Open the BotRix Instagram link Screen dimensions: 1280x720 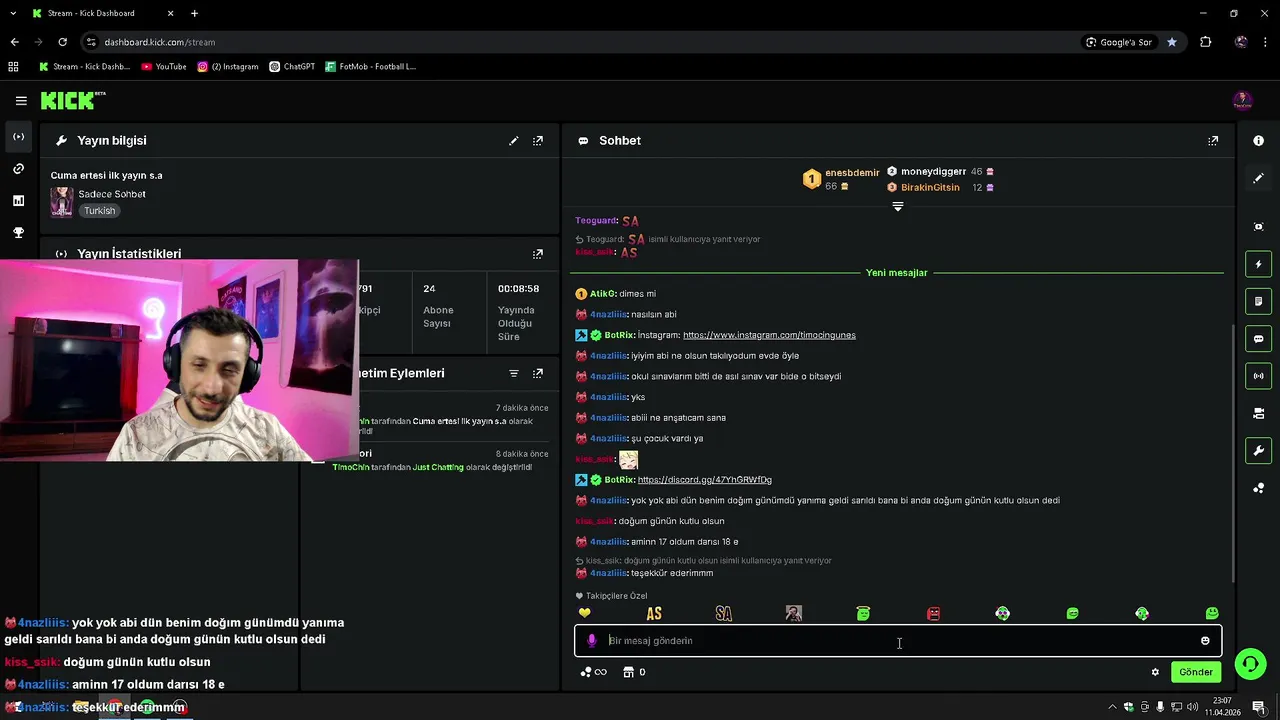tap(769, 335)
